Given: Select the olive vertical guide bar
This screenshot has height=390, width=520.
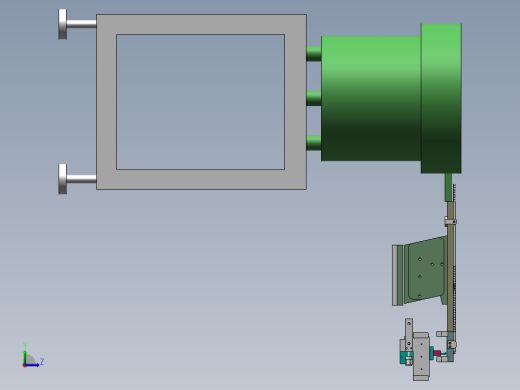Looking at the screenshot, I should (x=450, y=267).
